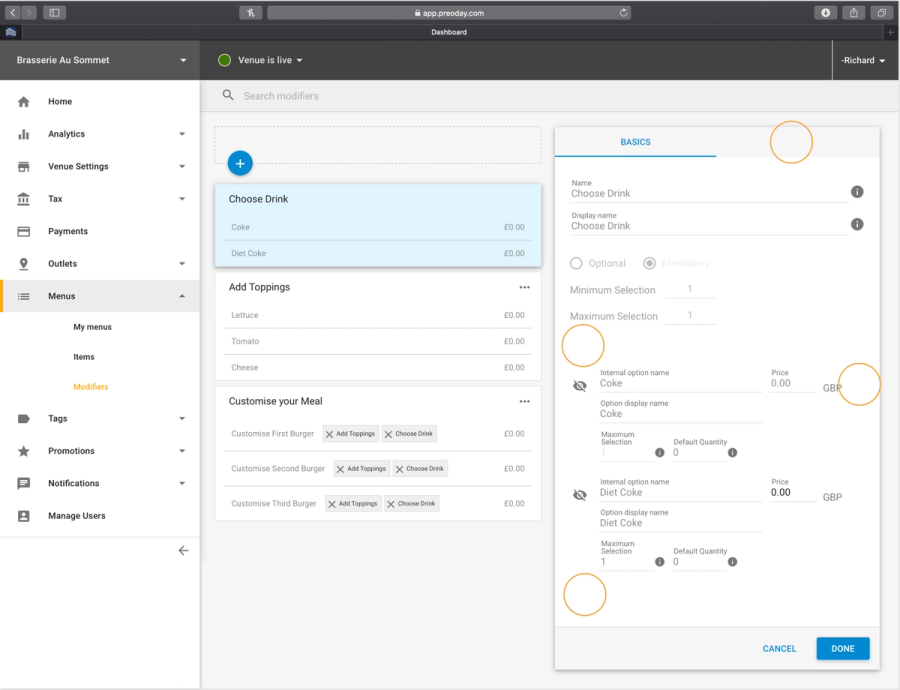Image resolution: width=900 pixels, height=690 pixels.
Task: Click the Tax bank icon
Action: [x=24, y=199]
